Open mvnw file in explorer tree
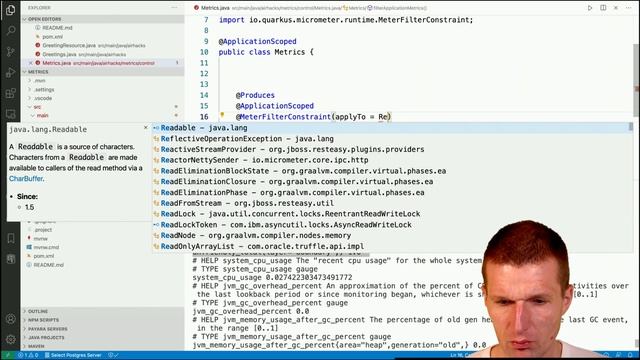 click(40, 238)
